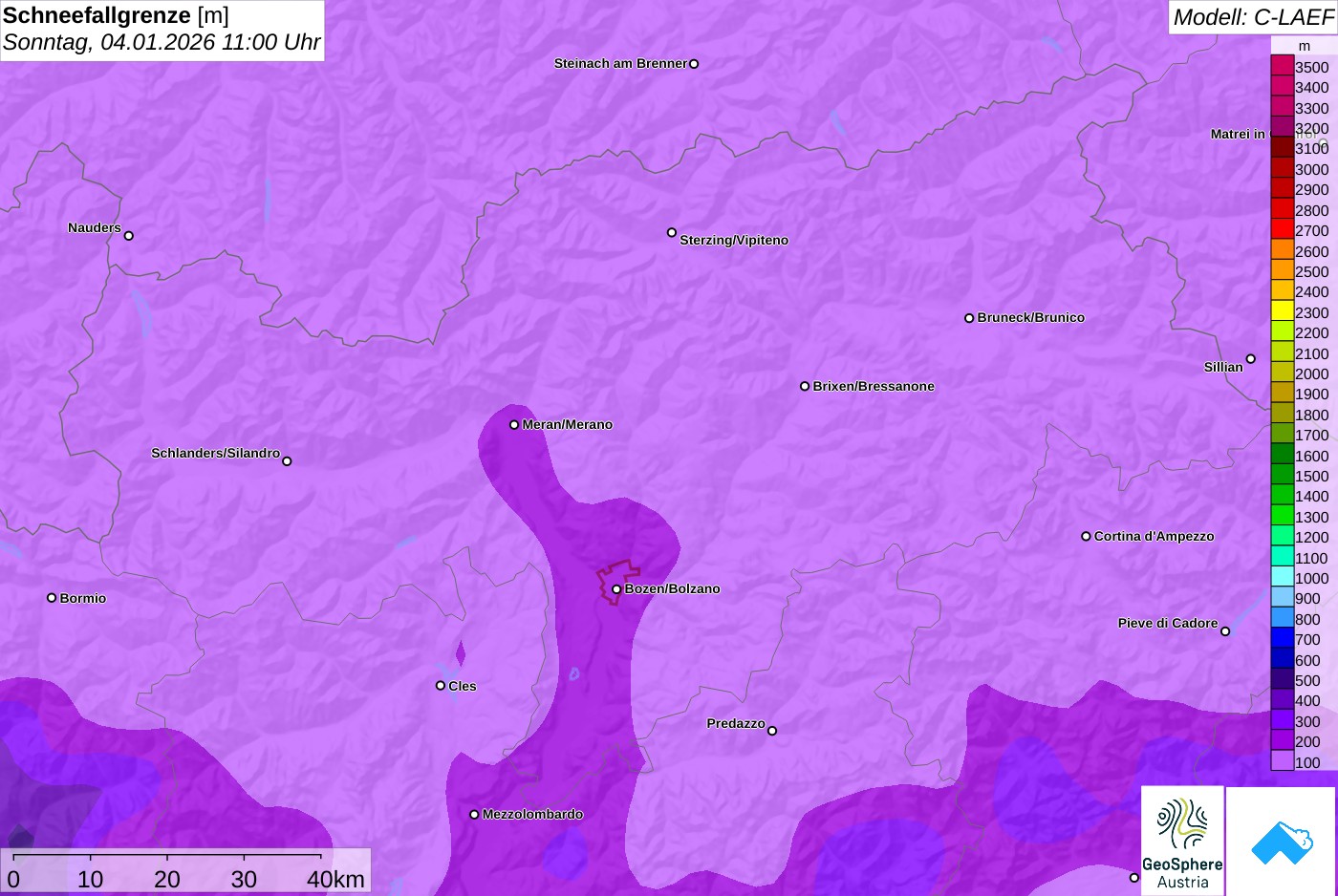Screen dimensions: 1338x896
Task: Click the Sillian marker dot
Action: coord(1251,359)
